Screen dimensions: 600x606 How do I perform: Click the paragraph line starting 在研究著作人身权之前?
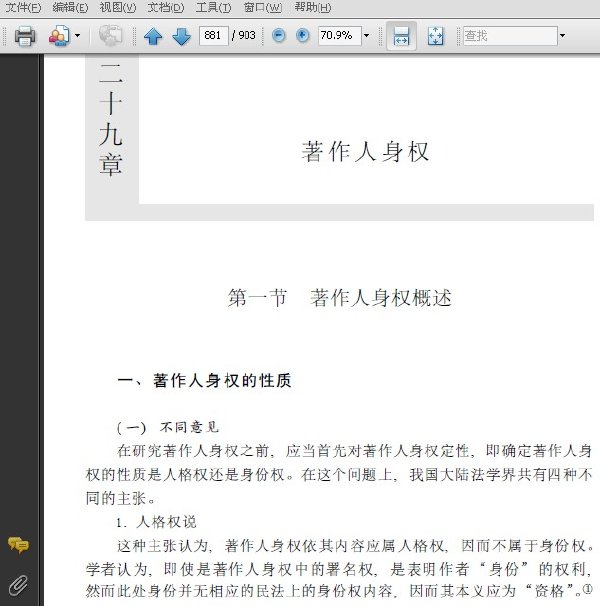point(355,451)
